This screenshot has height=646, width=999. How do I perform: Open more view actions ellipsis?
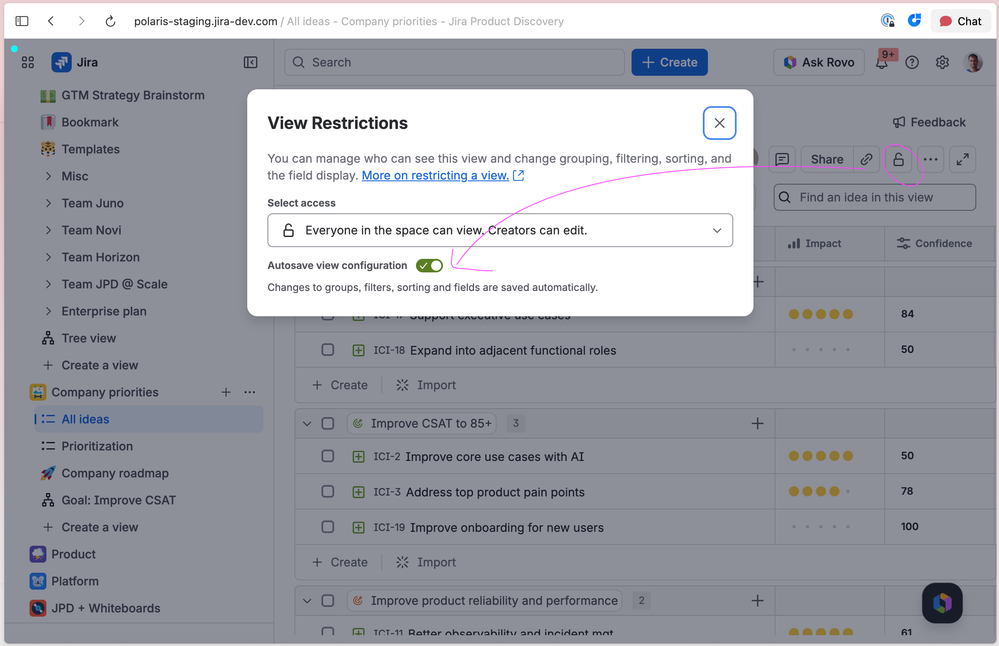tap(930, 159)
